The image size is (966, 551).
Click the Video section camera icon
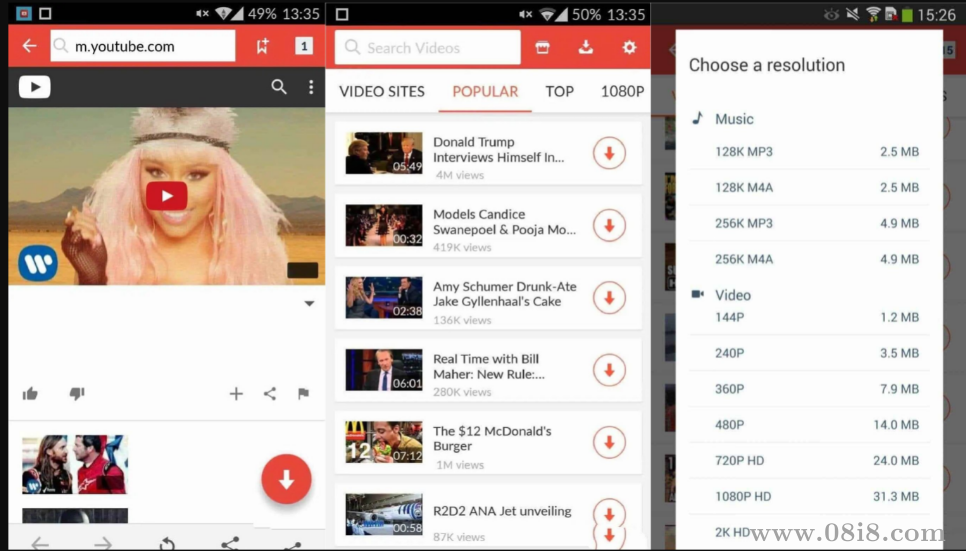(697, 294)
